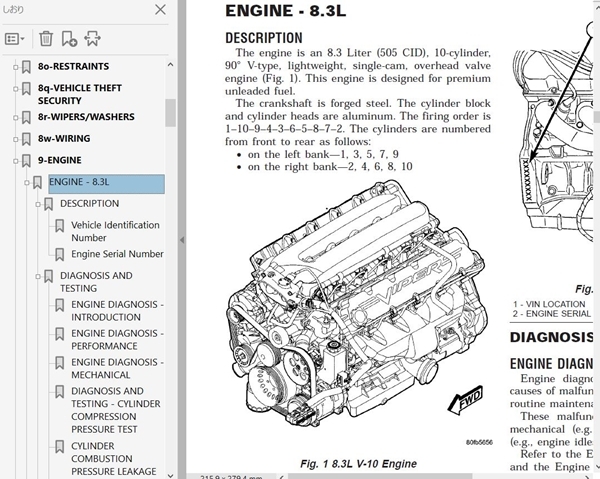Click bookmark icon beside ENGINE DIAGNOSIS - PERFORMANCE

pyautogui.click(x=59, y=334)
